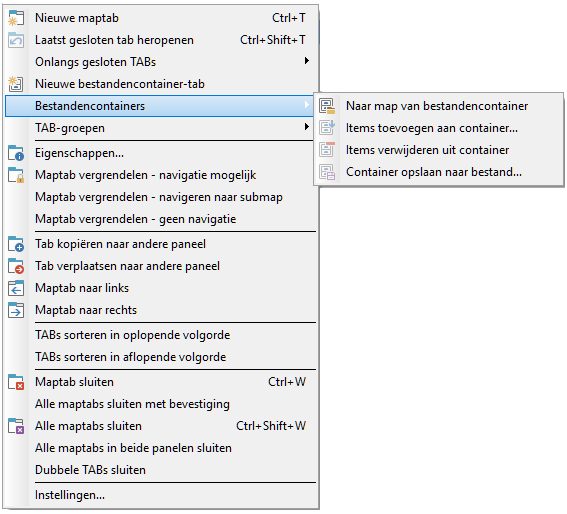This screenshot has width=567, height=514.
Task: Click the Maptab naar rechts arrow icon
Action: tap(16, 310)
